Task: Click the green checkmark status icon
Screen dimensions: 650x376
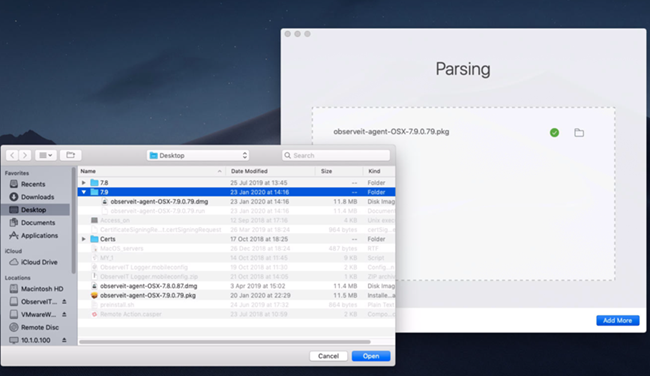Action: (x=554, y=133)
